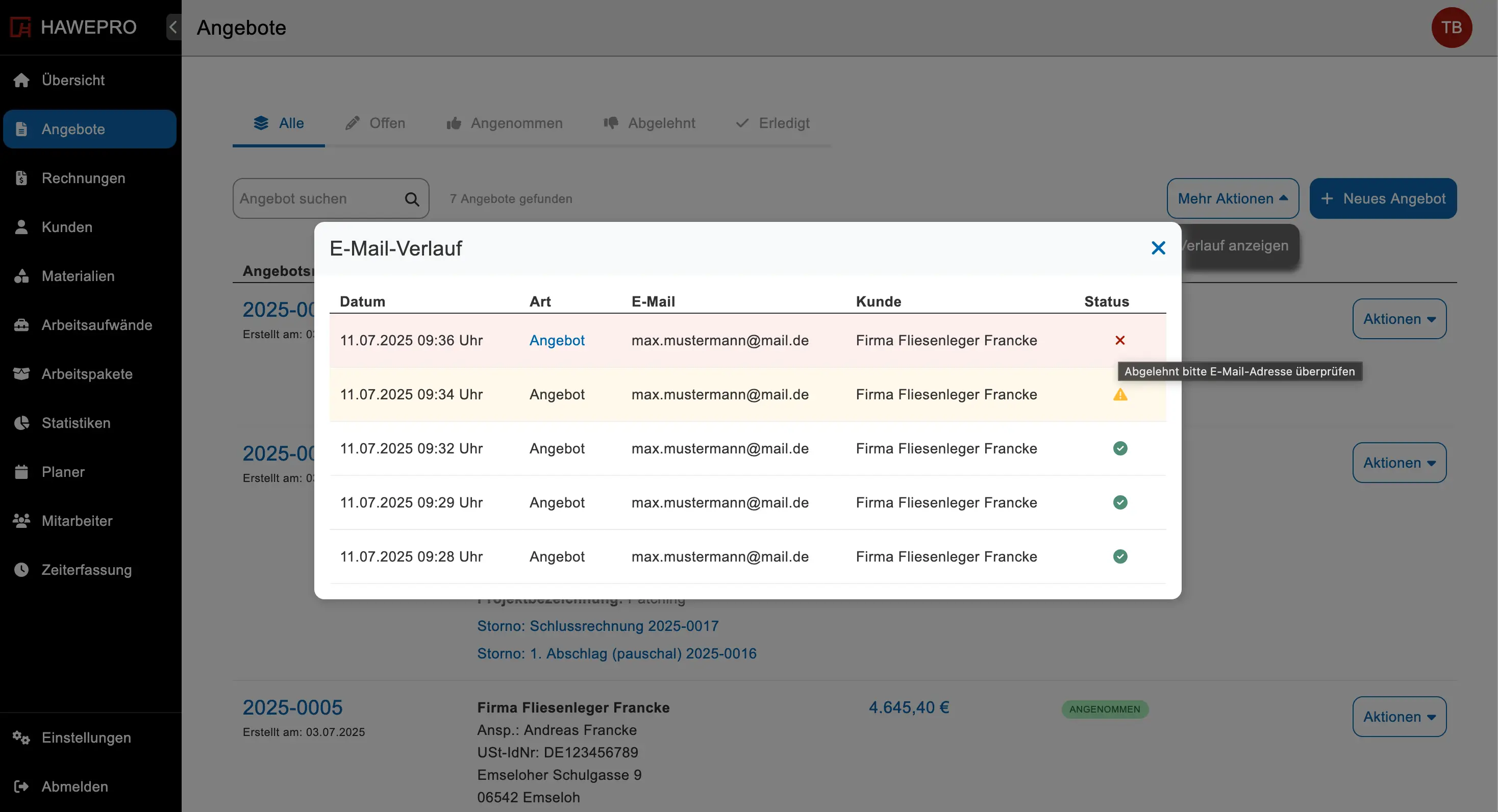The image size is (1498, 812).
Task: Click Abmelden to sign out
Action: click(90, 786)
